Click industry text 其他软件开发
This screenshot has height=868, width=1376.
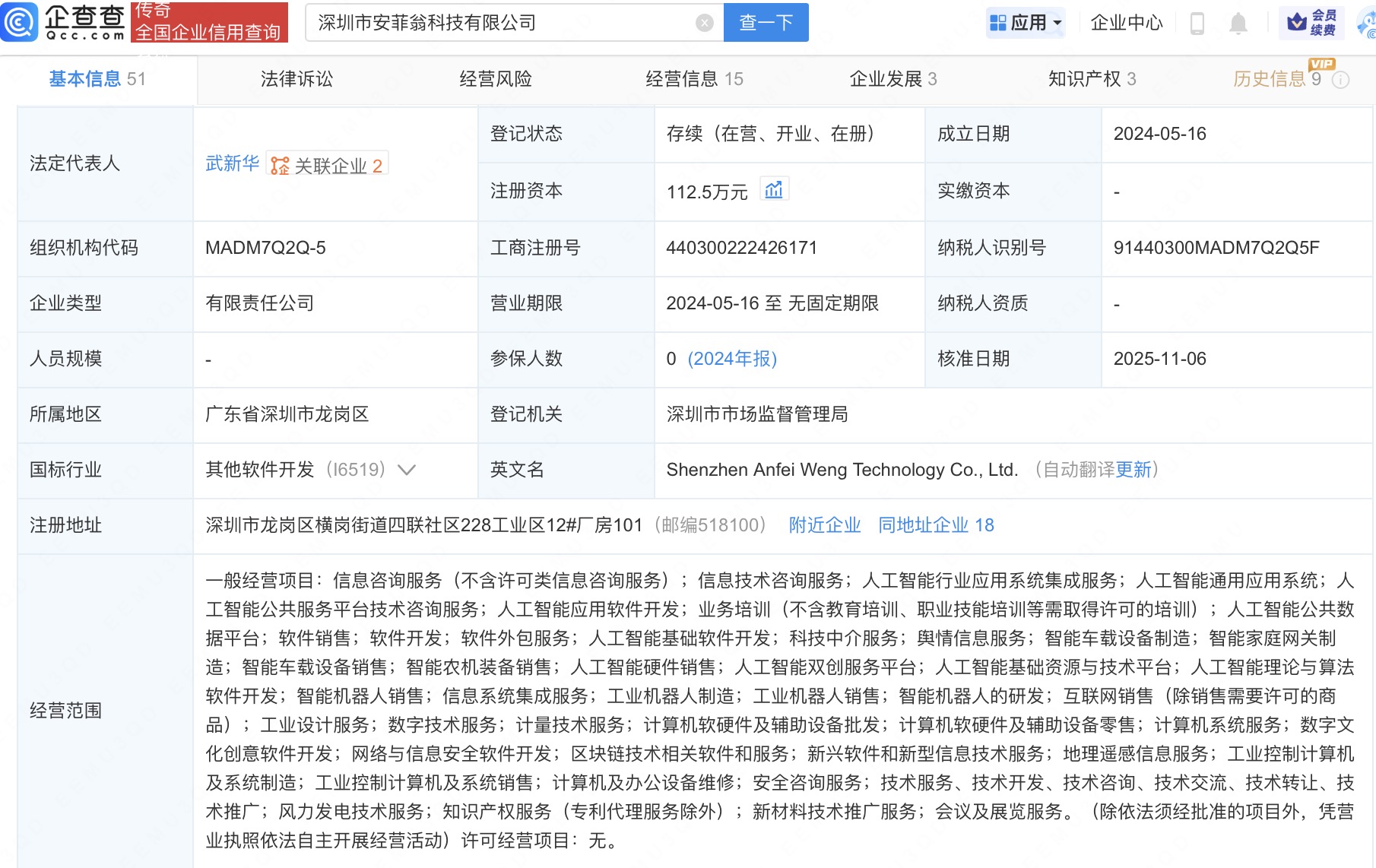(x=260, y=470)
